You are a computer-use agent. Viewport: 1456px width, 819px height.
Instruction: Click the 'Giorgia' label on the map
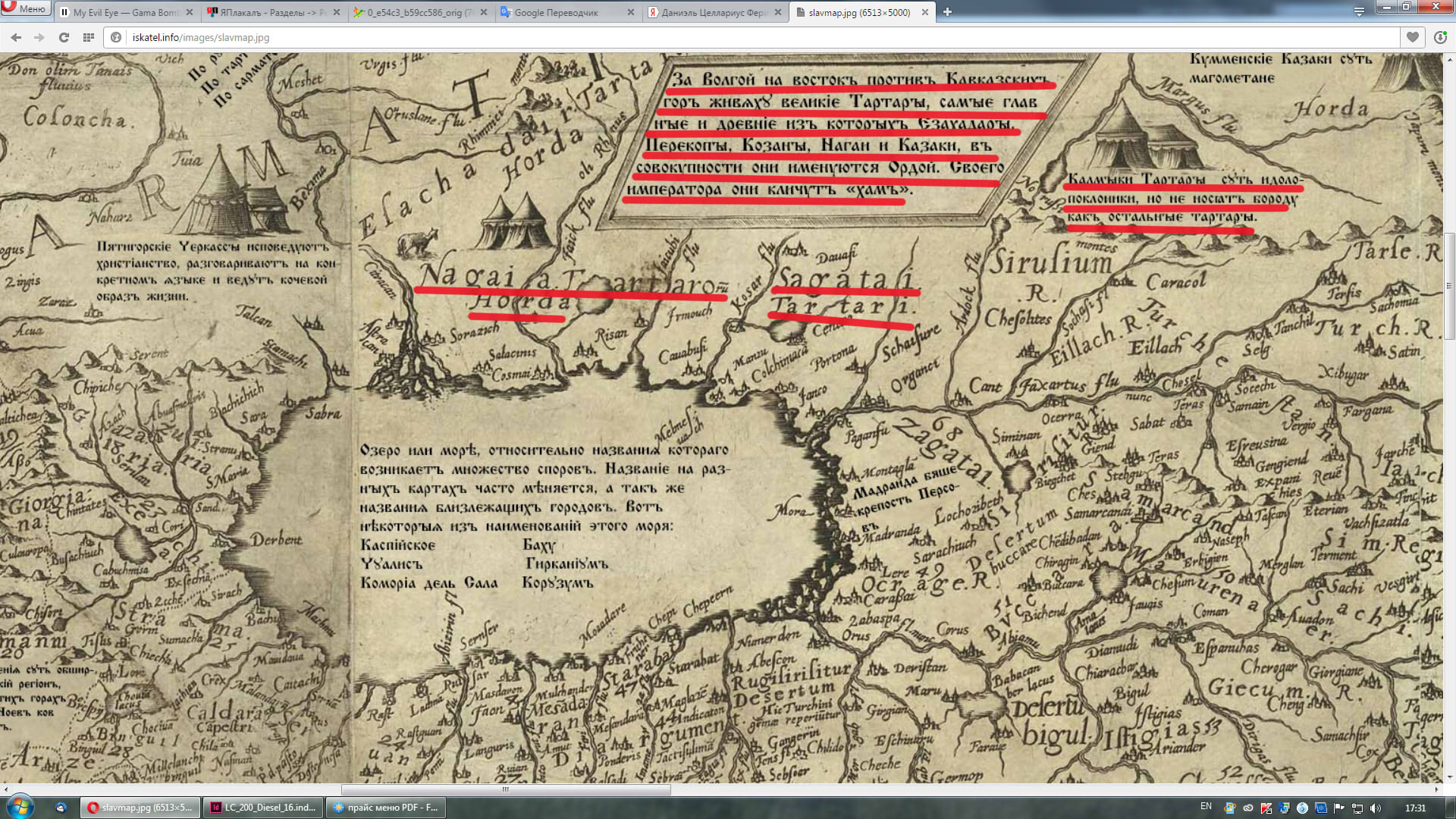coord(45,504)
